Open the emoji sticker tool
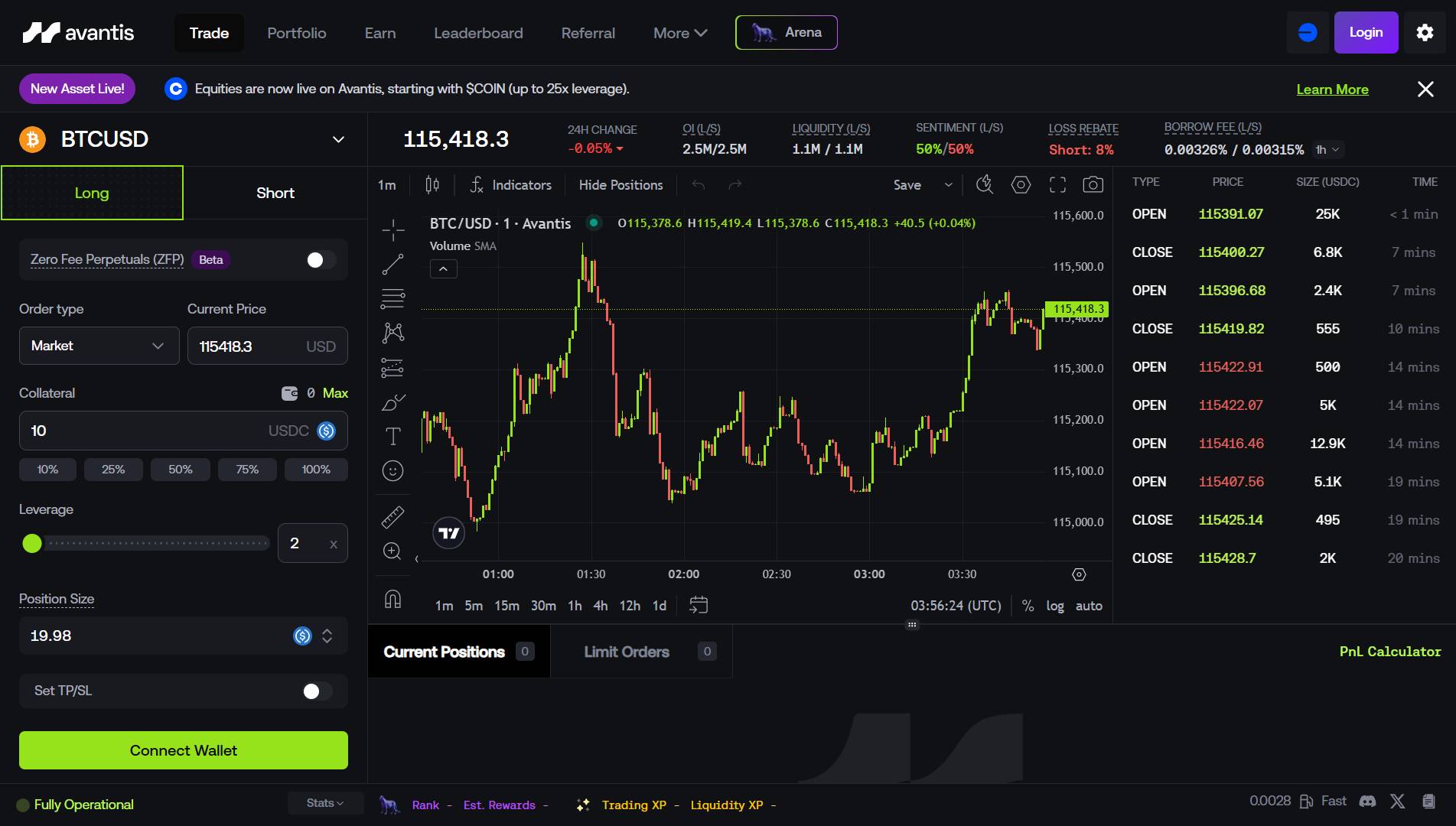Viewport: 1456px width, 826px height. click(393, 471)
